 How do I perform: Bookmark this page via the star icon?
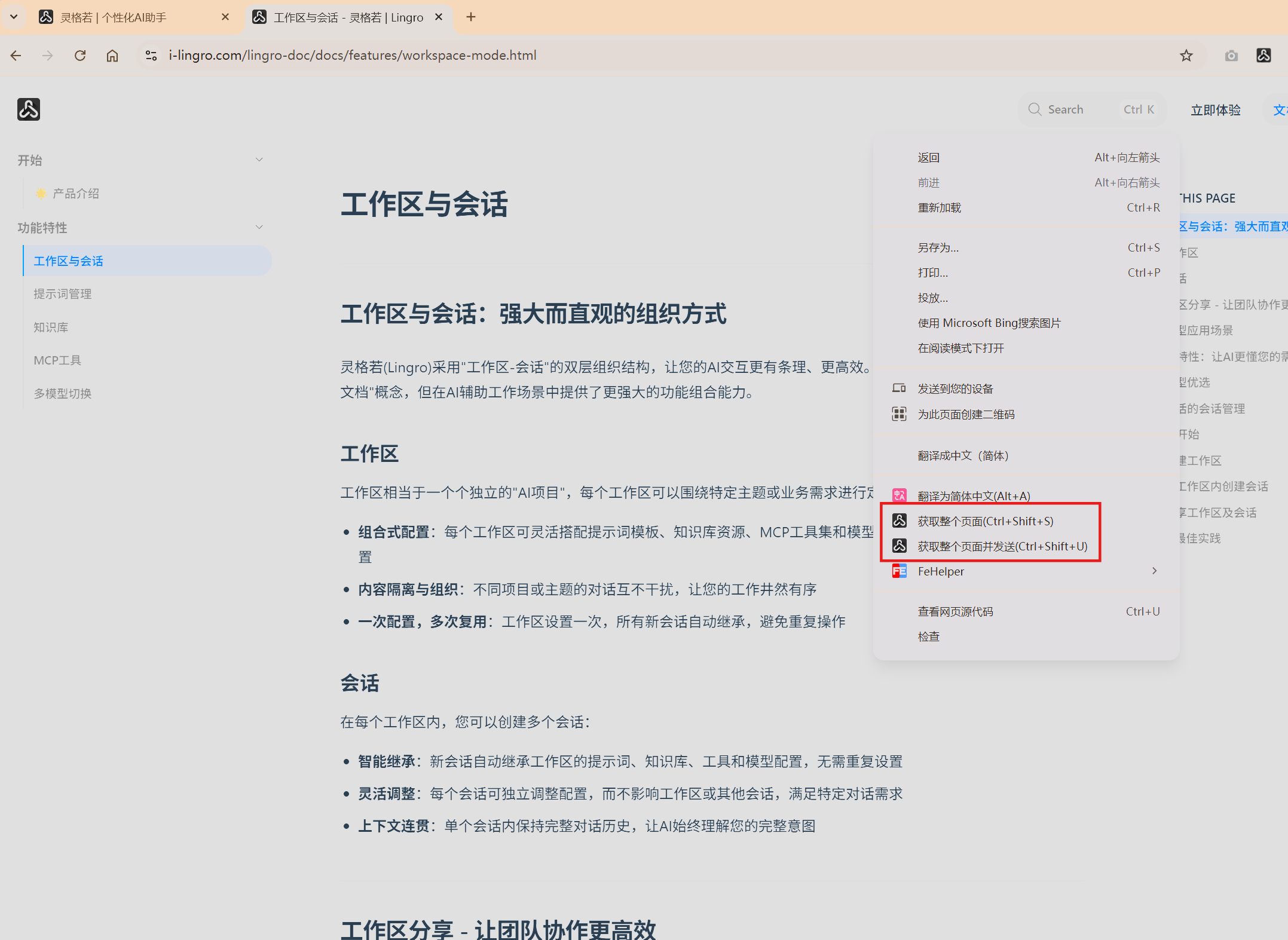coord(1186,55)
